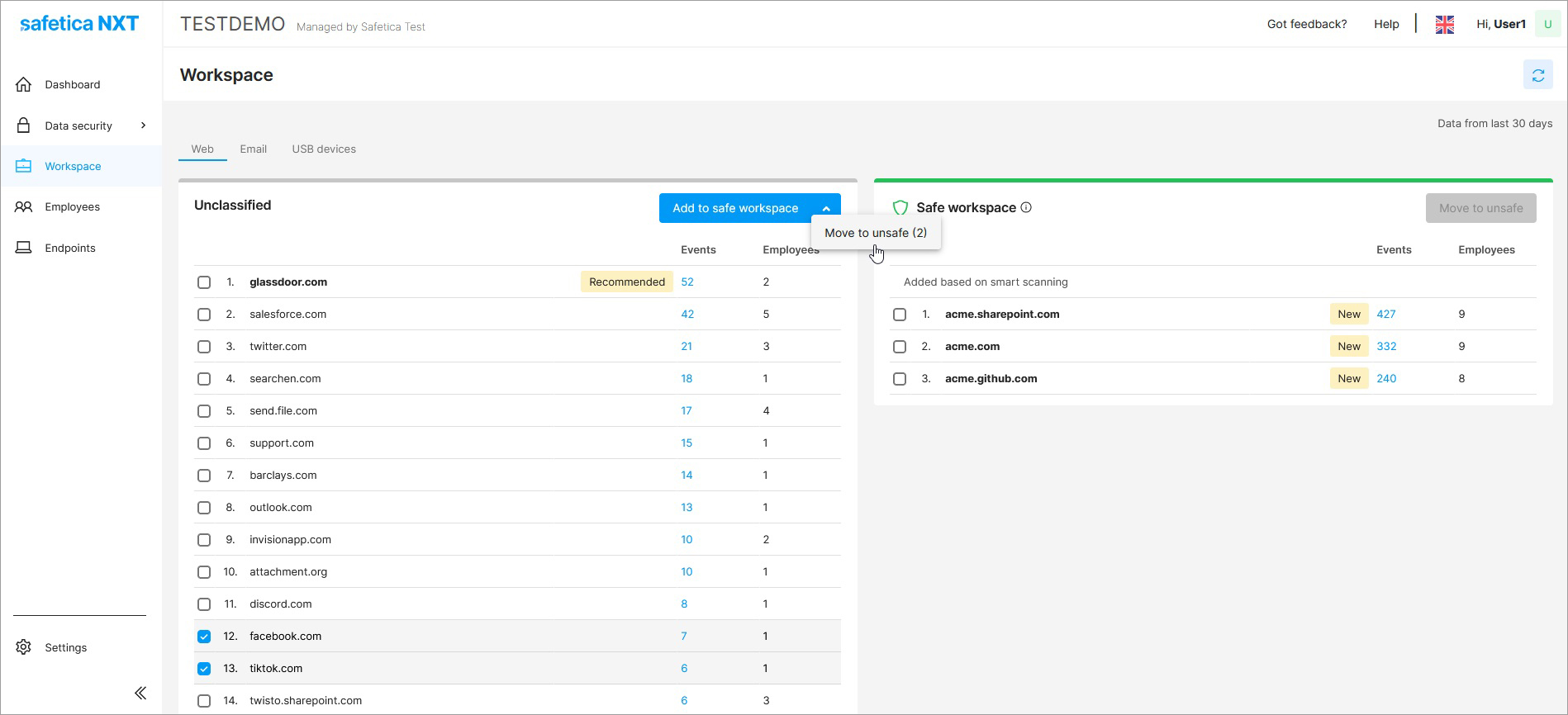Open the User1 avatar icon

(x=1547, y=24)
